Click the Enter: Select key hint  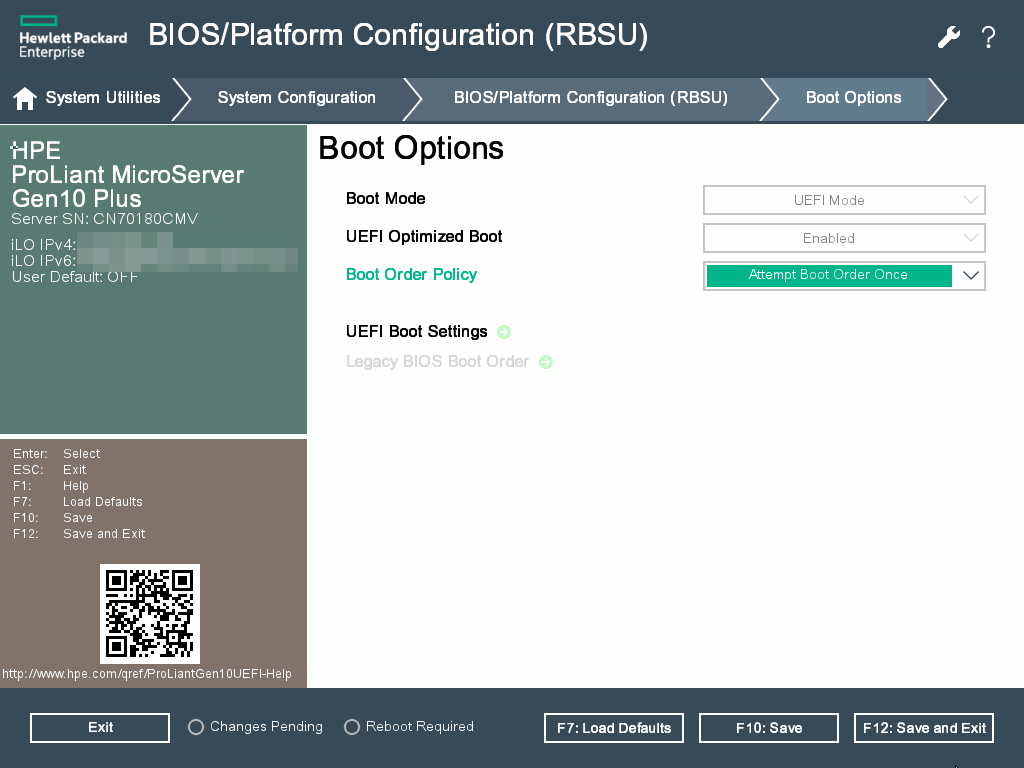tap(57, 453)
